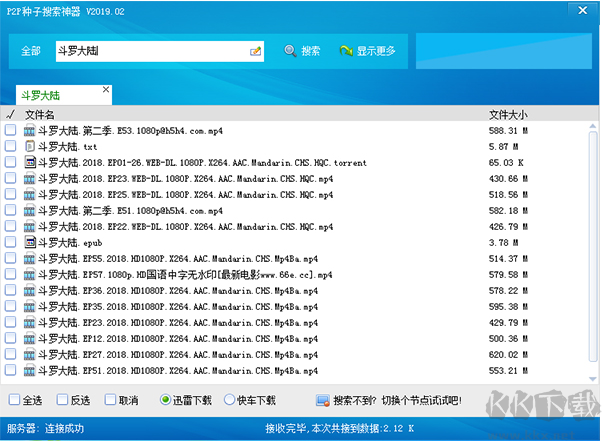
Task: Select file 斗罗大陆.EP12.2018.HD1080P mp4
Action: (x=178, y=339)
